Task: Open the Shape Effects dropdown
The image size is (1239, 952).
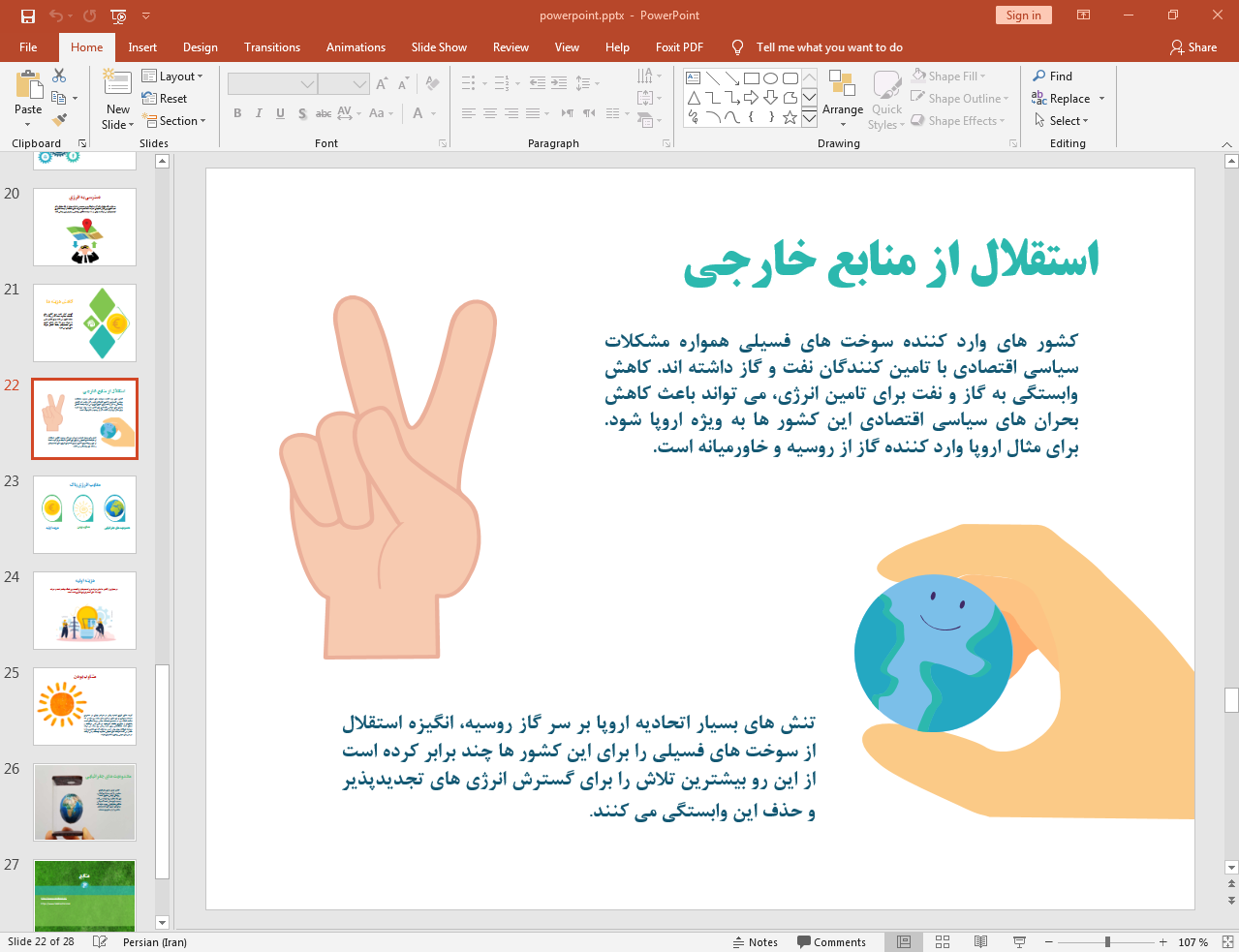Action: (x=958, y=120)
